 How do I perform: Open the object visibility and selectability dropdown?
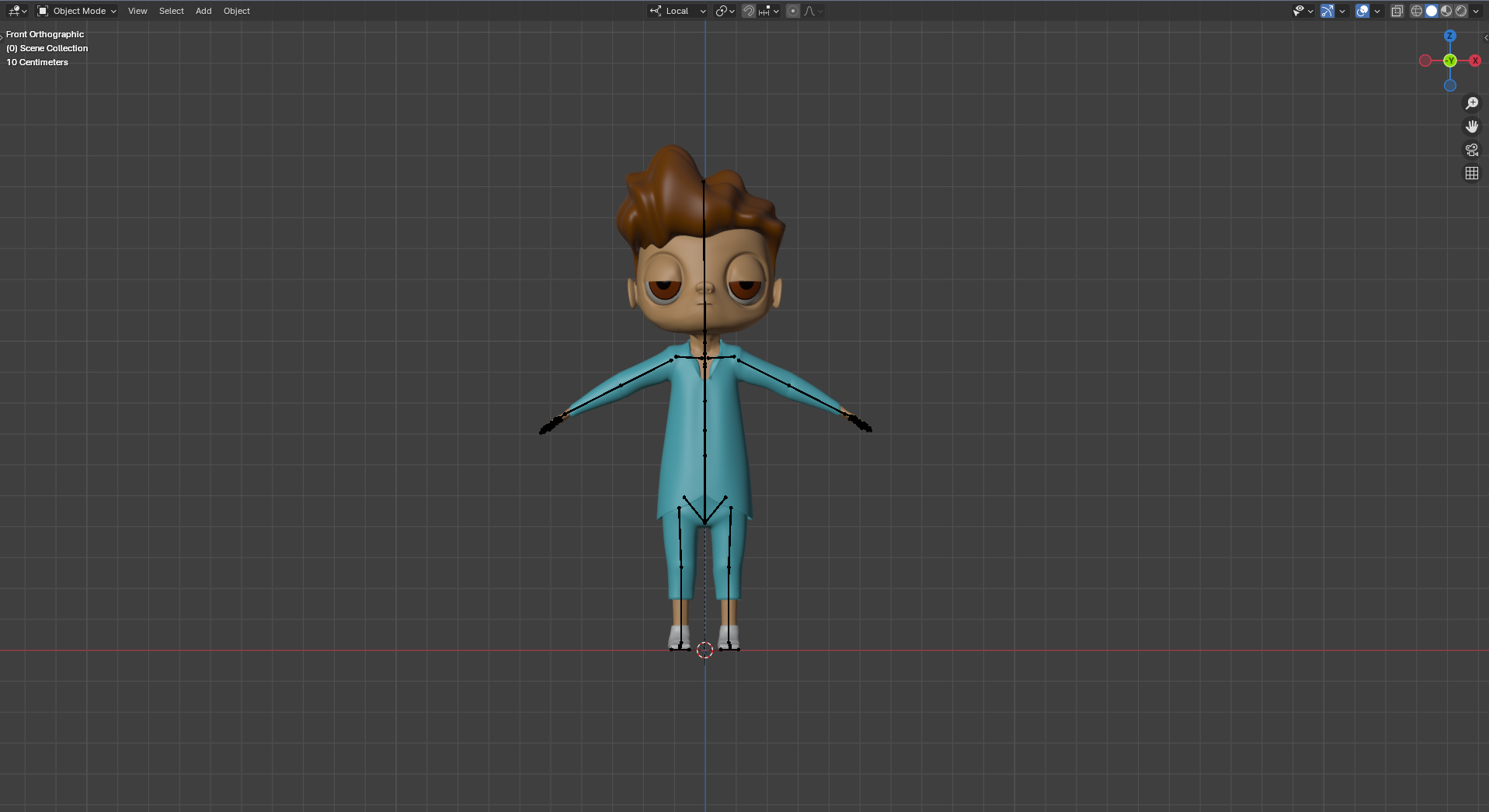point(1303,11)
